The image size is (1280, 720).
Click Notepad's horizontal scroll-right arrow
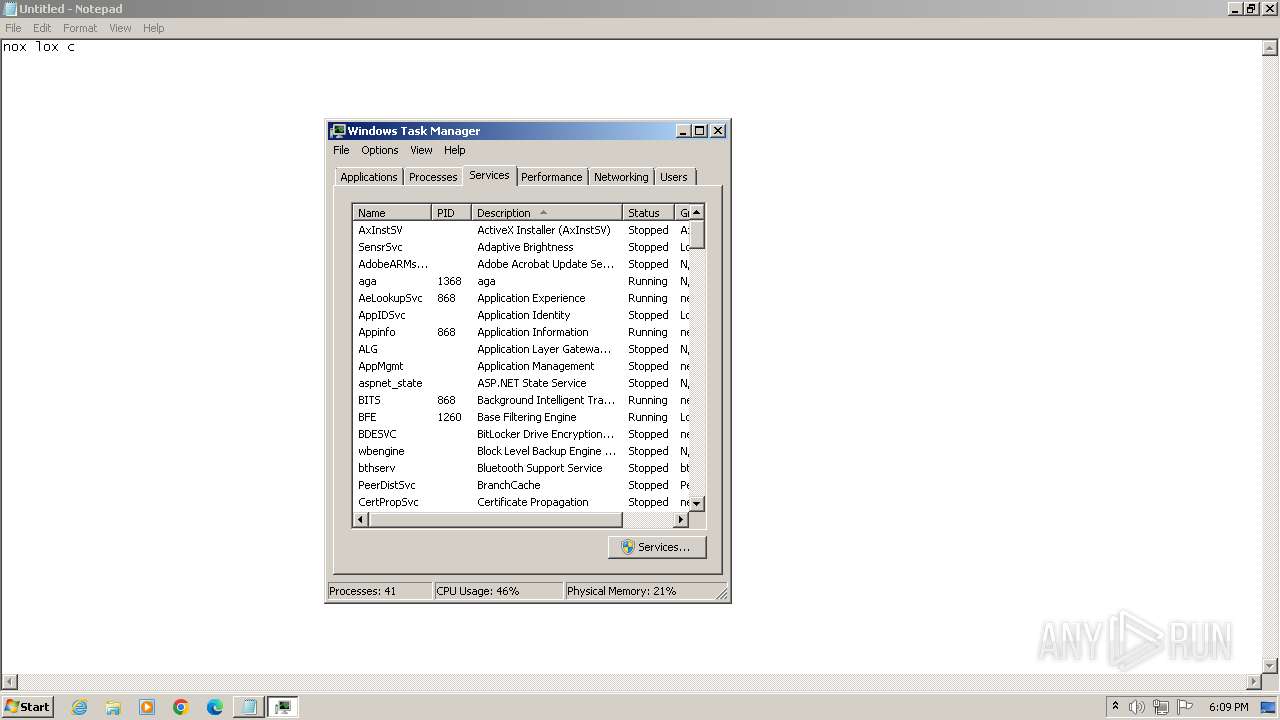[x=1255, y=682]
